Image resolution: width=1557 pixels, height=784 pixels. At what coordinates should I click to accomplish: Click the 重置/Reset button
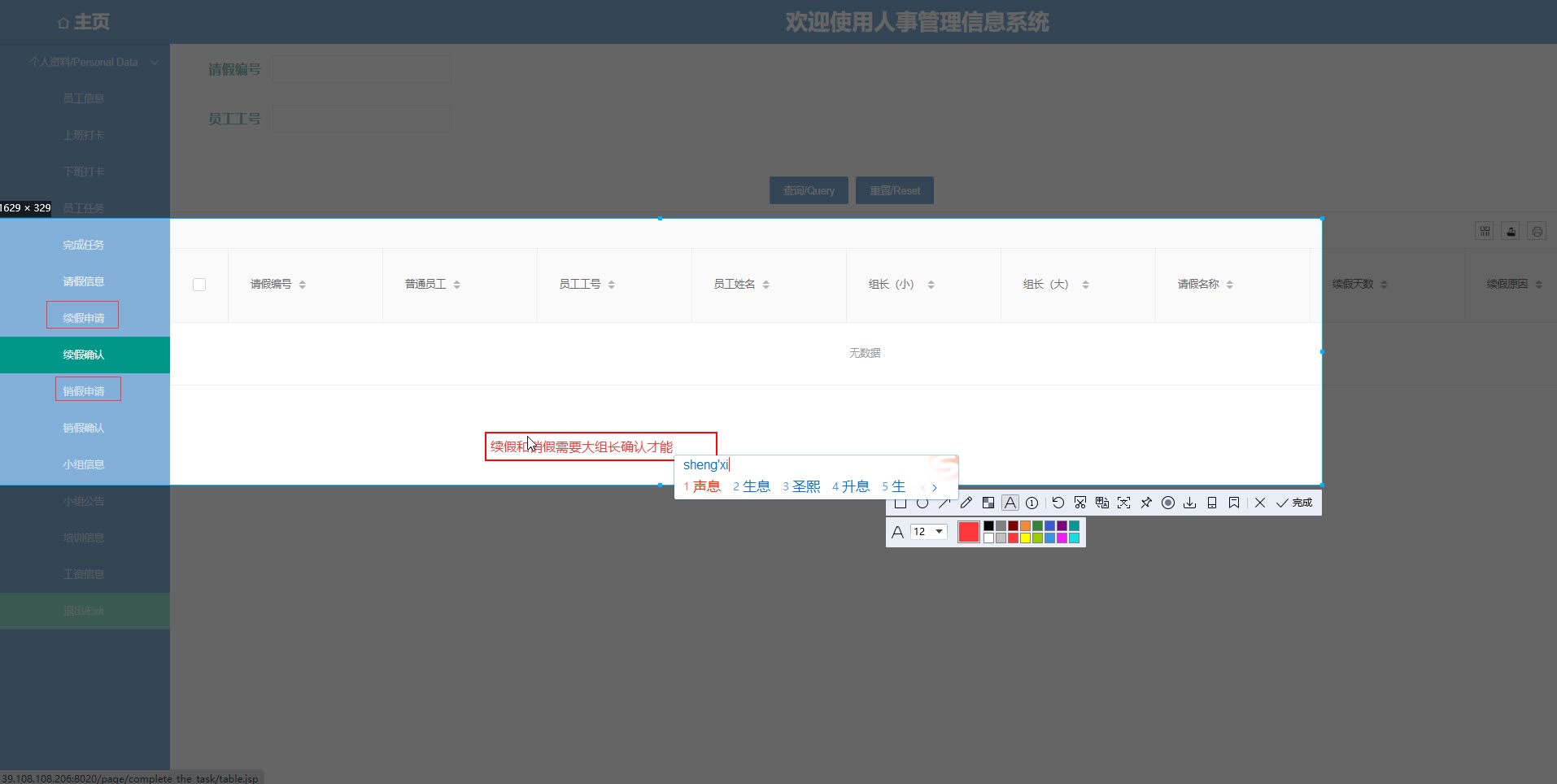click(x=895, y=190)
